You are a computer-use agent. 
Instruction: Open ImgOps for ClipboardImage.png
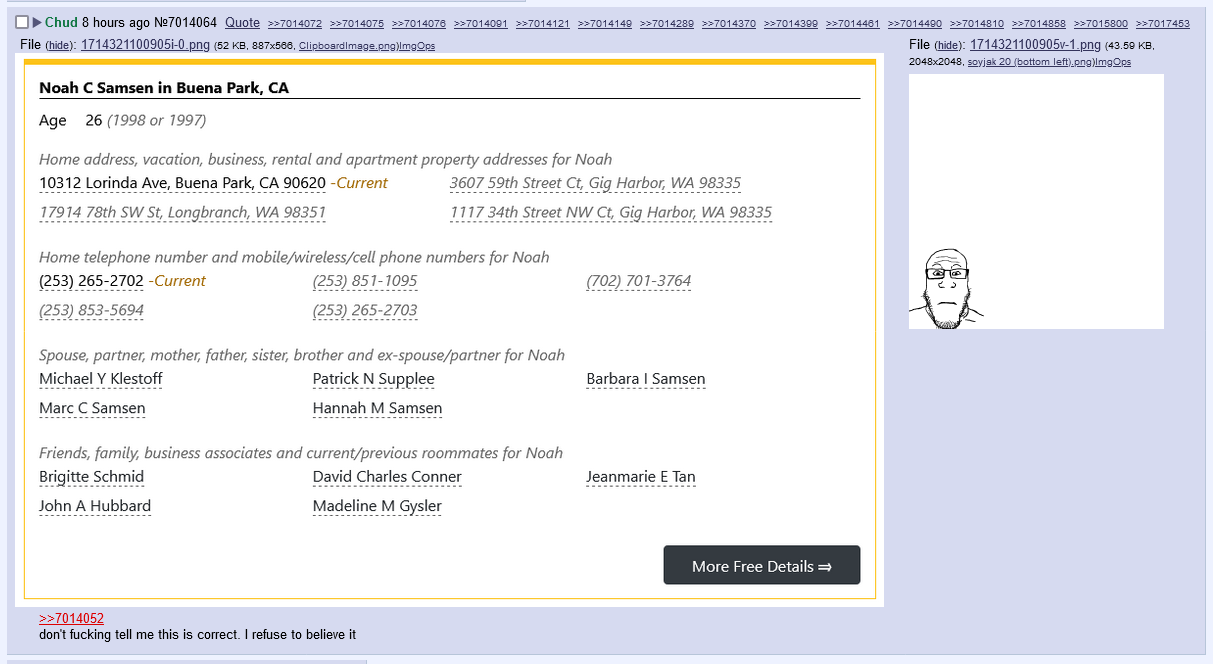point(415,46)
